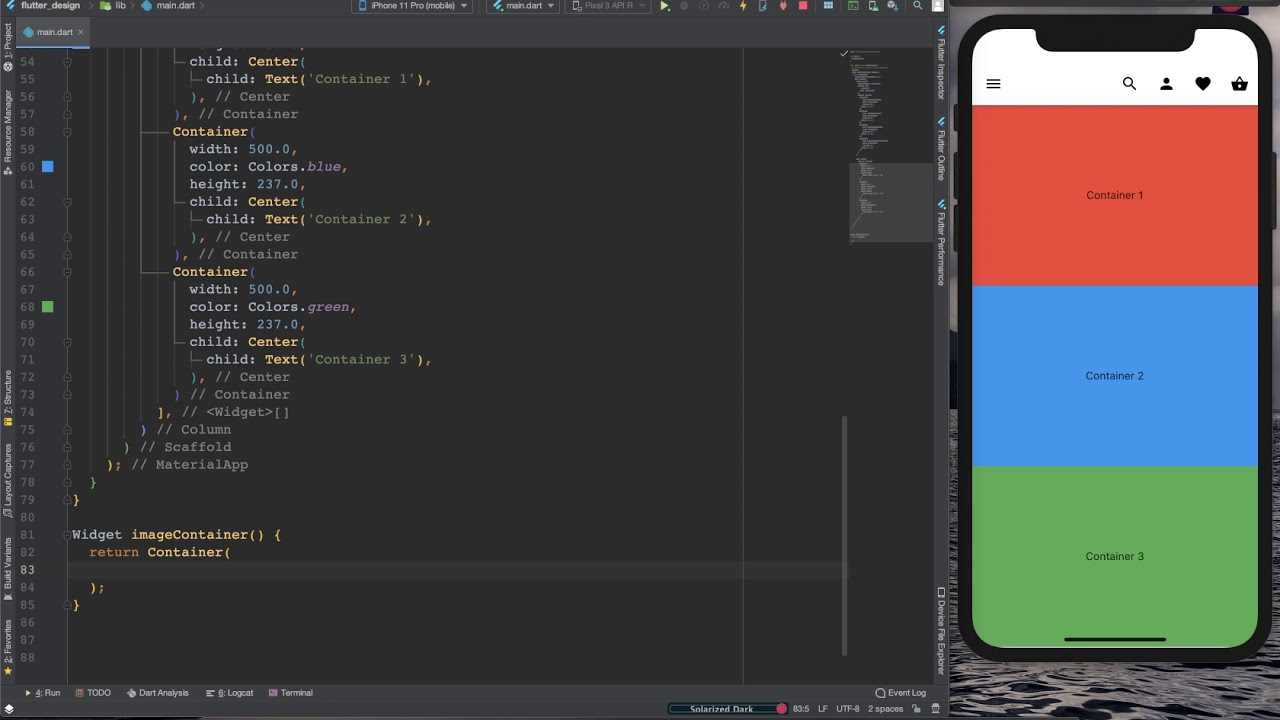Collapse the imageContainer function fold marker
This screenshot has height=720, width=1280.
pyautogui.click(x=67, y=535)
